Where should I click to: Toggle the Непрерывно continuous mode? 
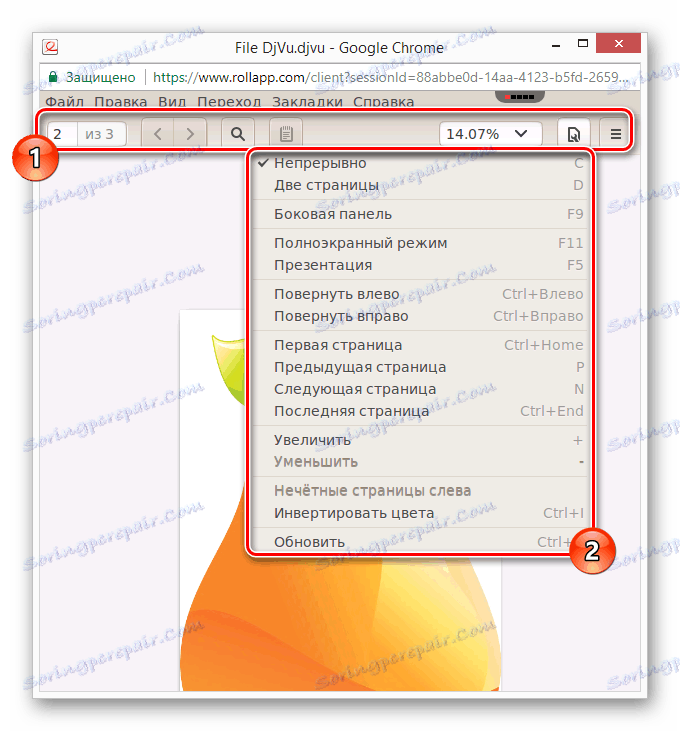[419, 163]
